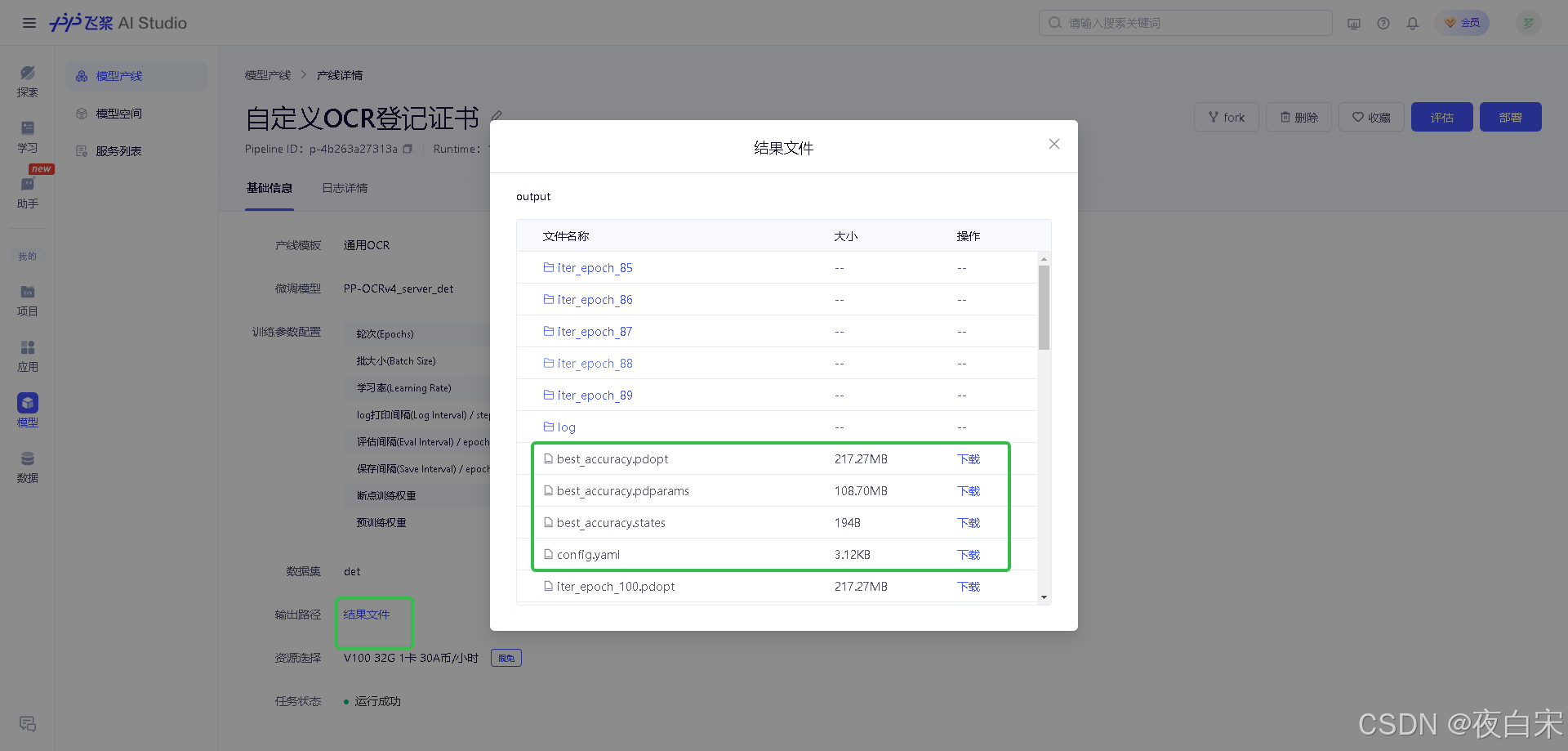
Task: Open the iter_epoch_85 folder
Action: 588,267
